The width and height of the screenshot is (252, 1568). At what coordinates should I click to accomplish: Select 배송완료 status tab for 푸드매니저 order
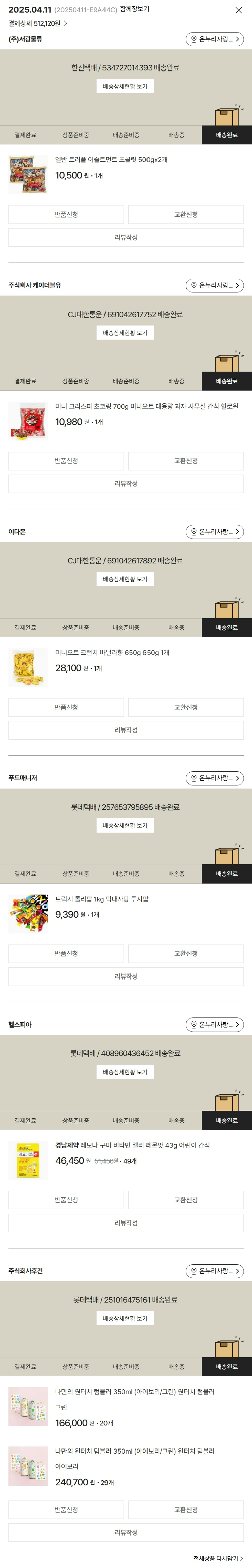(x=226, y=874)
